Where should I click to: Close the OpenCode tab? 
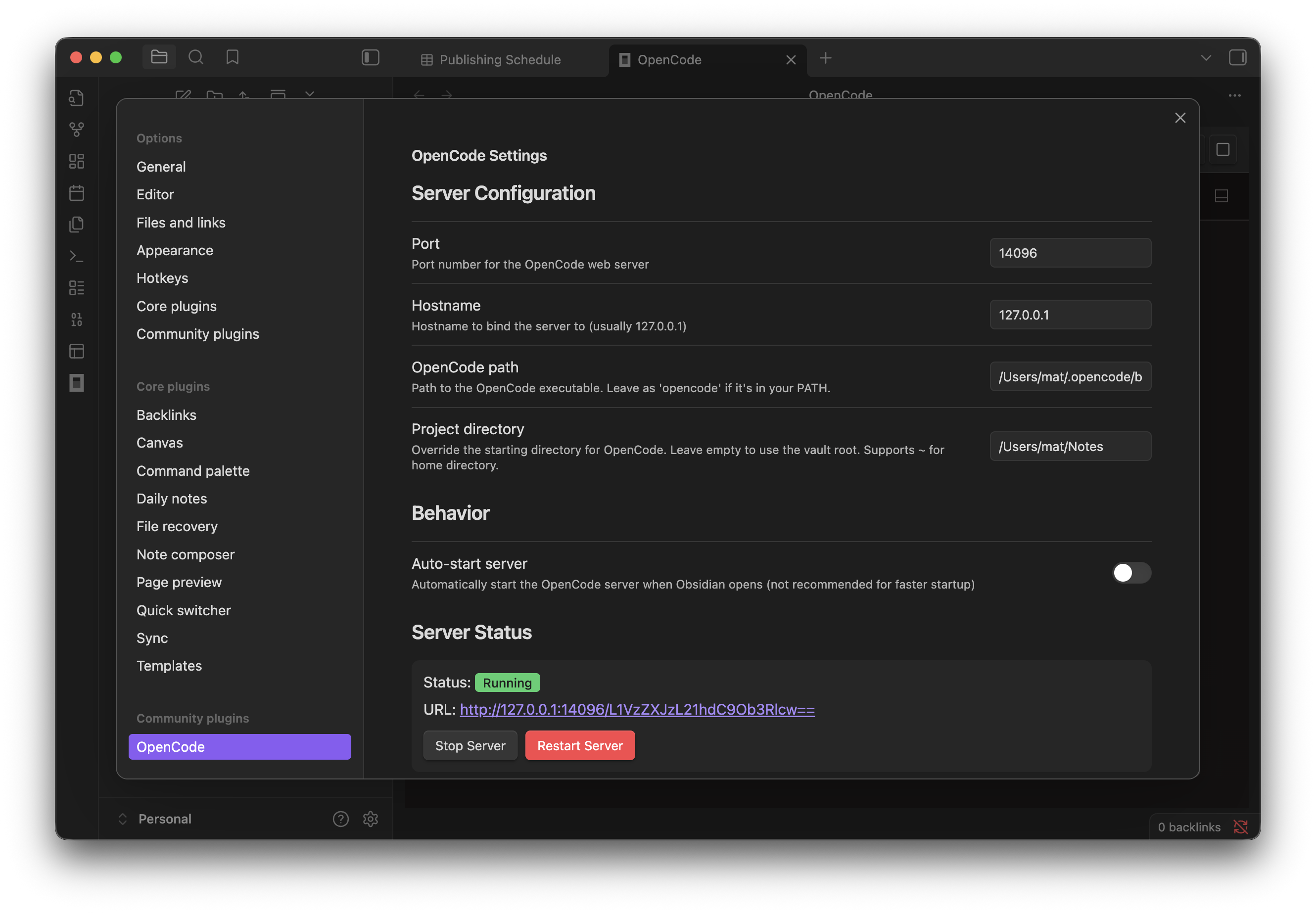[x=791, y=59]
